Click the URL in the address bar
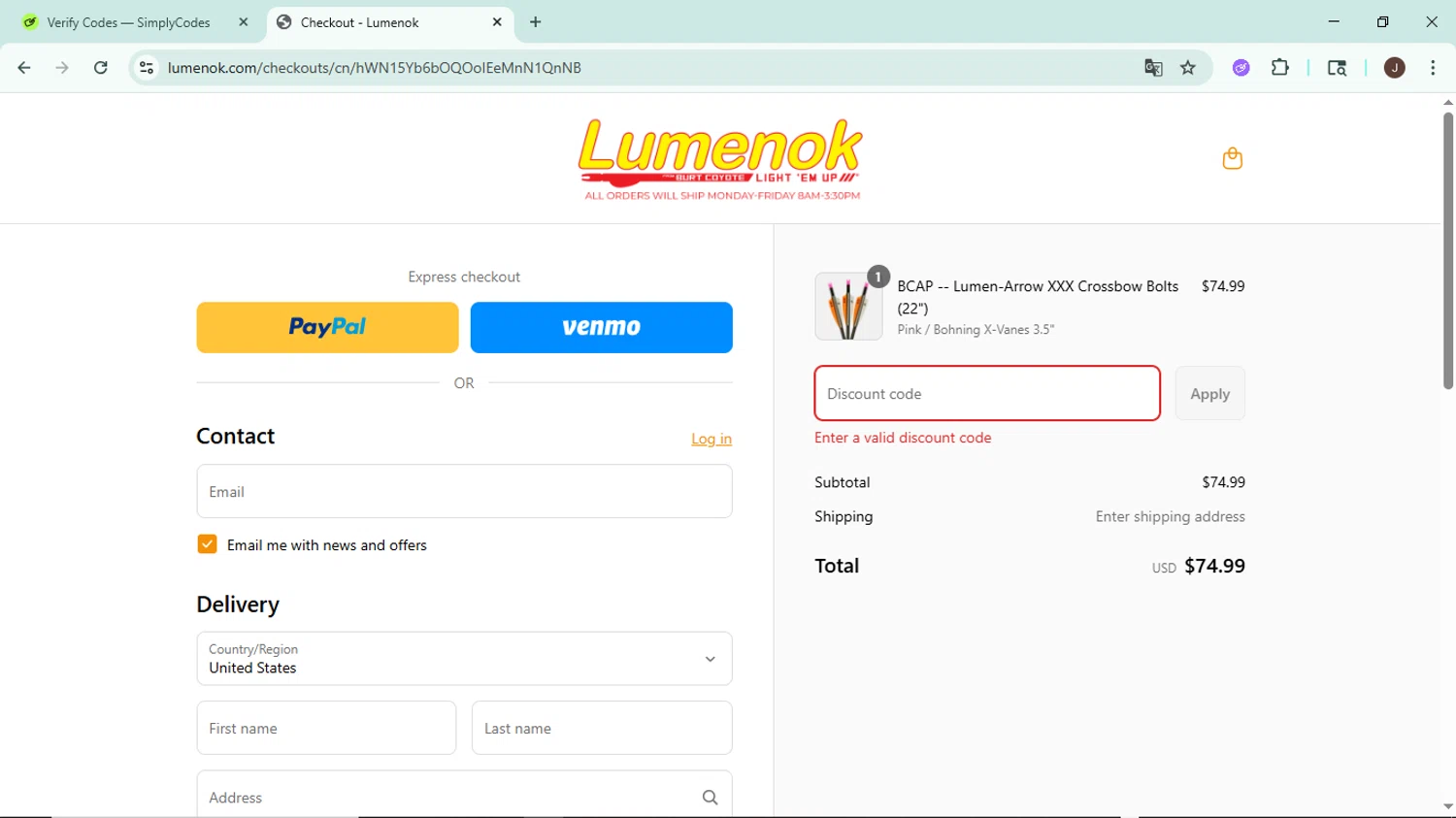 (375, 68)
